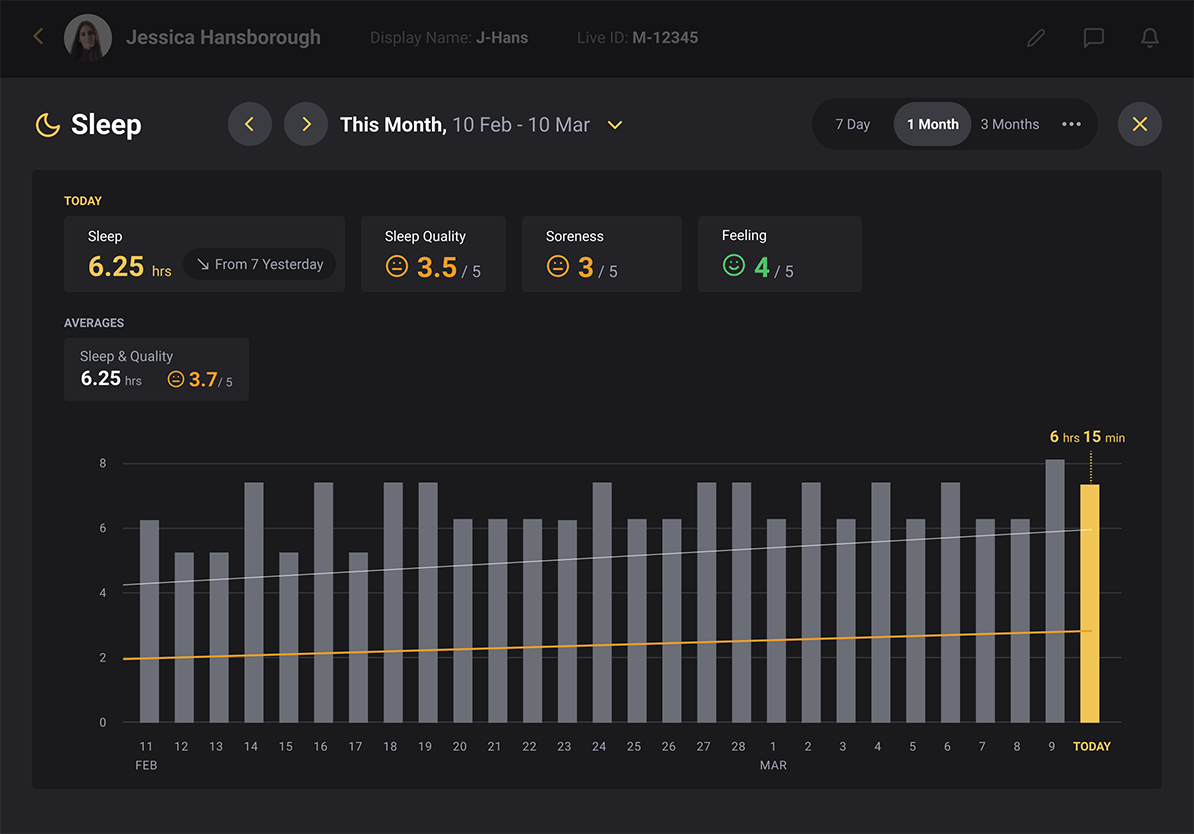Image resolution: width=1194 pixels, height=834 pixels.
Task: Click the back arrow in the header
Action: (38, 37)
